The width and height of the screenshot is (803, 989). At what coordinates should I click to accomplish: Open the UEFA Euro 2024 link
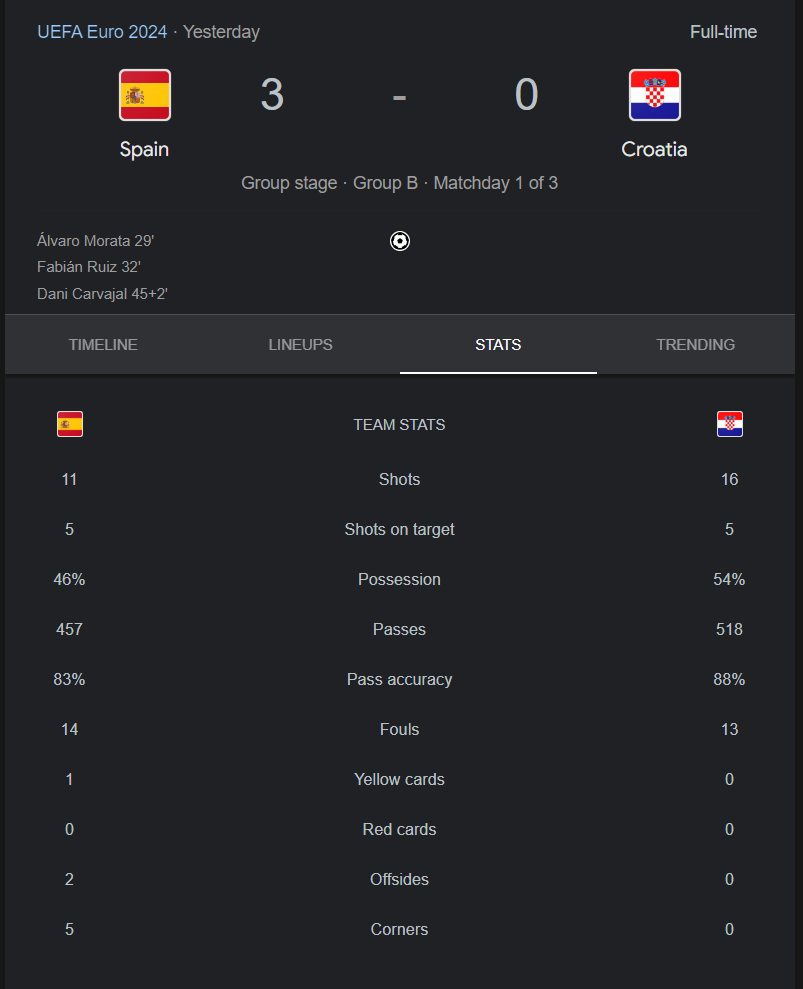pos(102,32)
